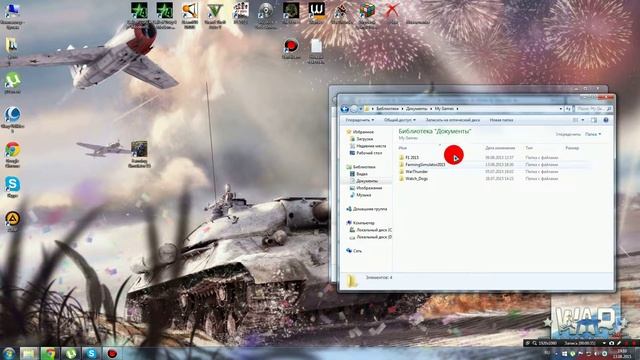Viewport: 640px width, 360px height.
Task: Open Музыка library in the navigation pane
Action: pyautogui.click(x=360, y=195)
